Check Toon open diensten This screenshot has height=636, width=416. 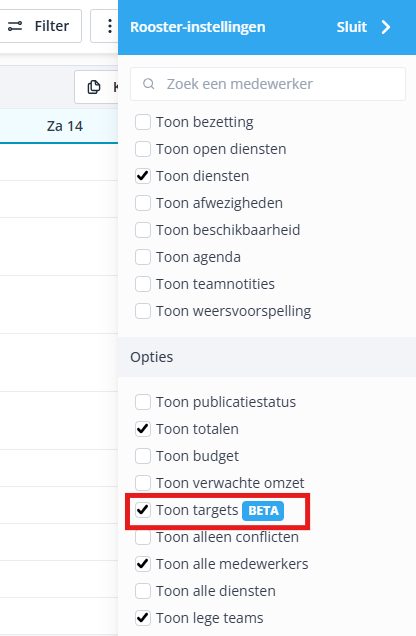[143, 149]
